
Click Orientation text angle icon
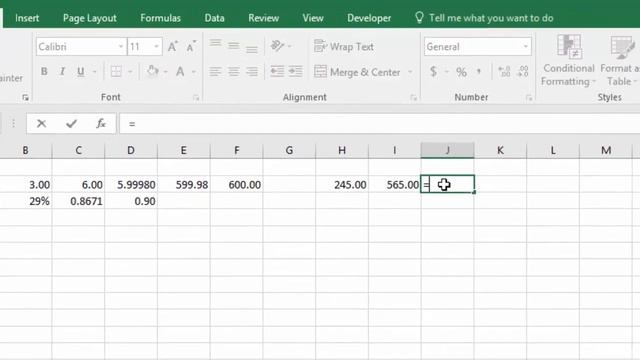pyautogui.click(x=278, y=46)
